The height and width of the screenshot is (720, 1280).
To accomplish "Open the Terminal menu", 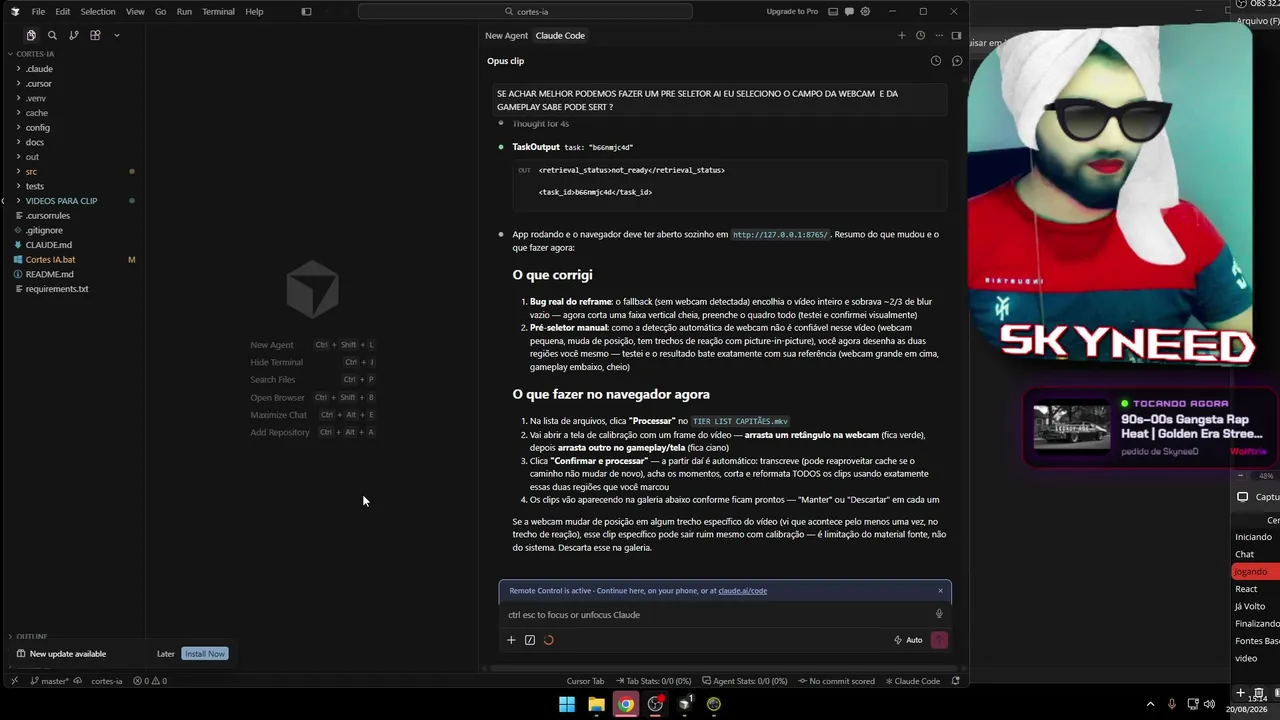I will tap(218, 12).
